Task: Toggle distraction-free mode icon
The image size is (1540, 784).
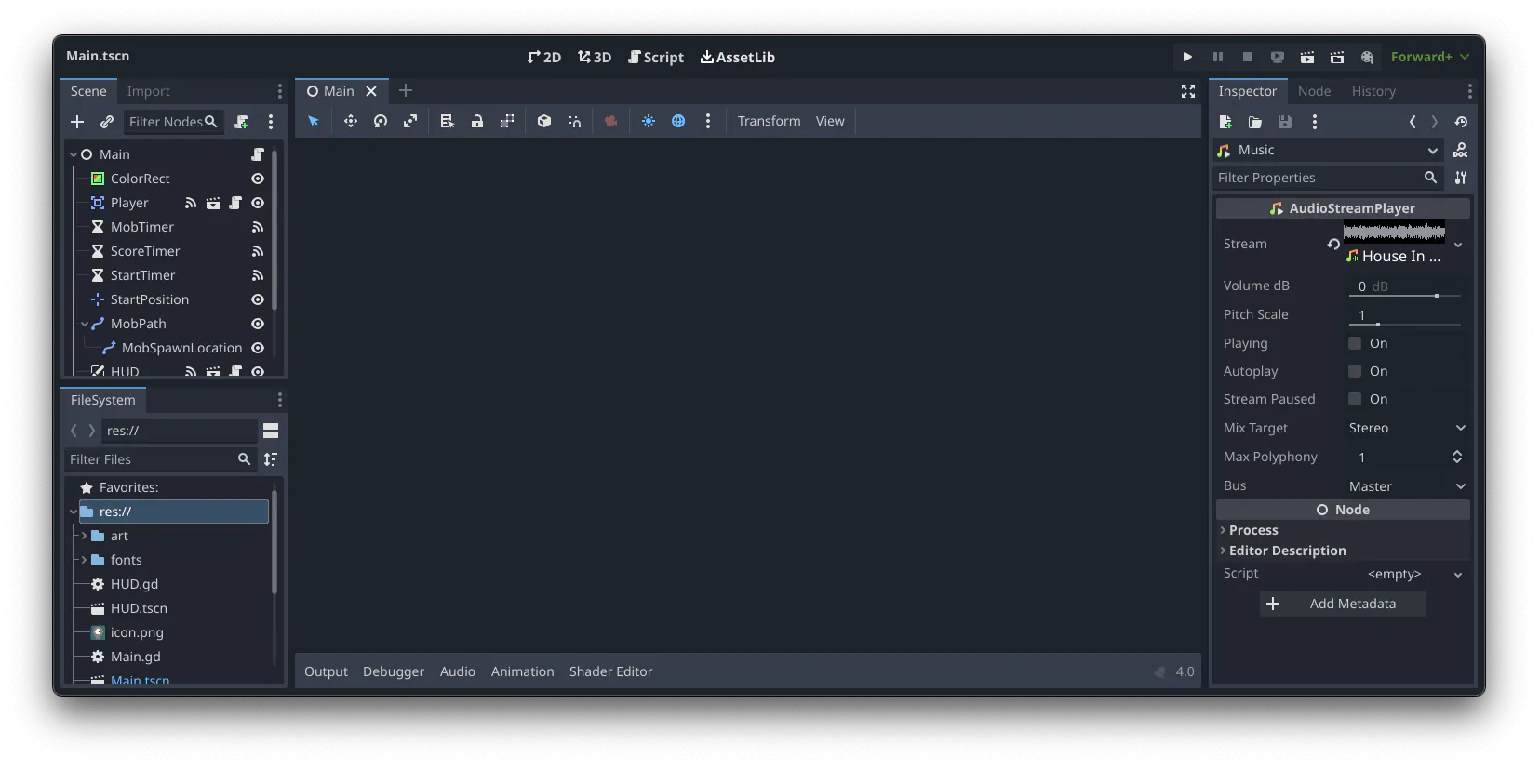Action: point(1188,91)
